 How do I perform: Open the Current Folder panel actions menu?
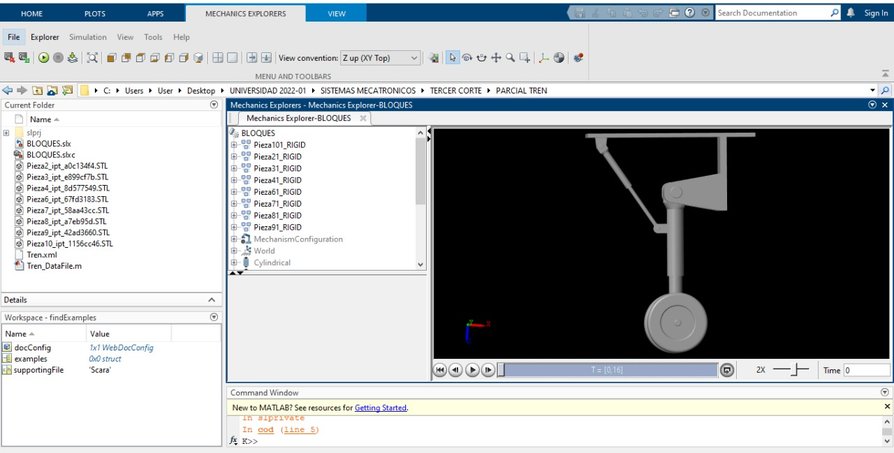coord(214,105)
